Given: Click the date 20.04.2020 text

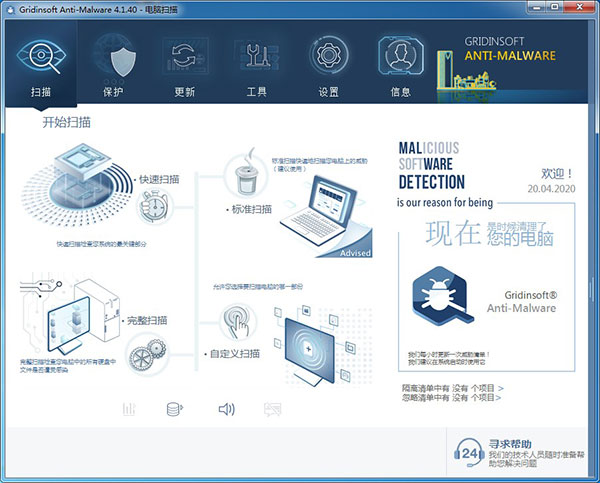Looking at the screenshot, I should (551, 189).
